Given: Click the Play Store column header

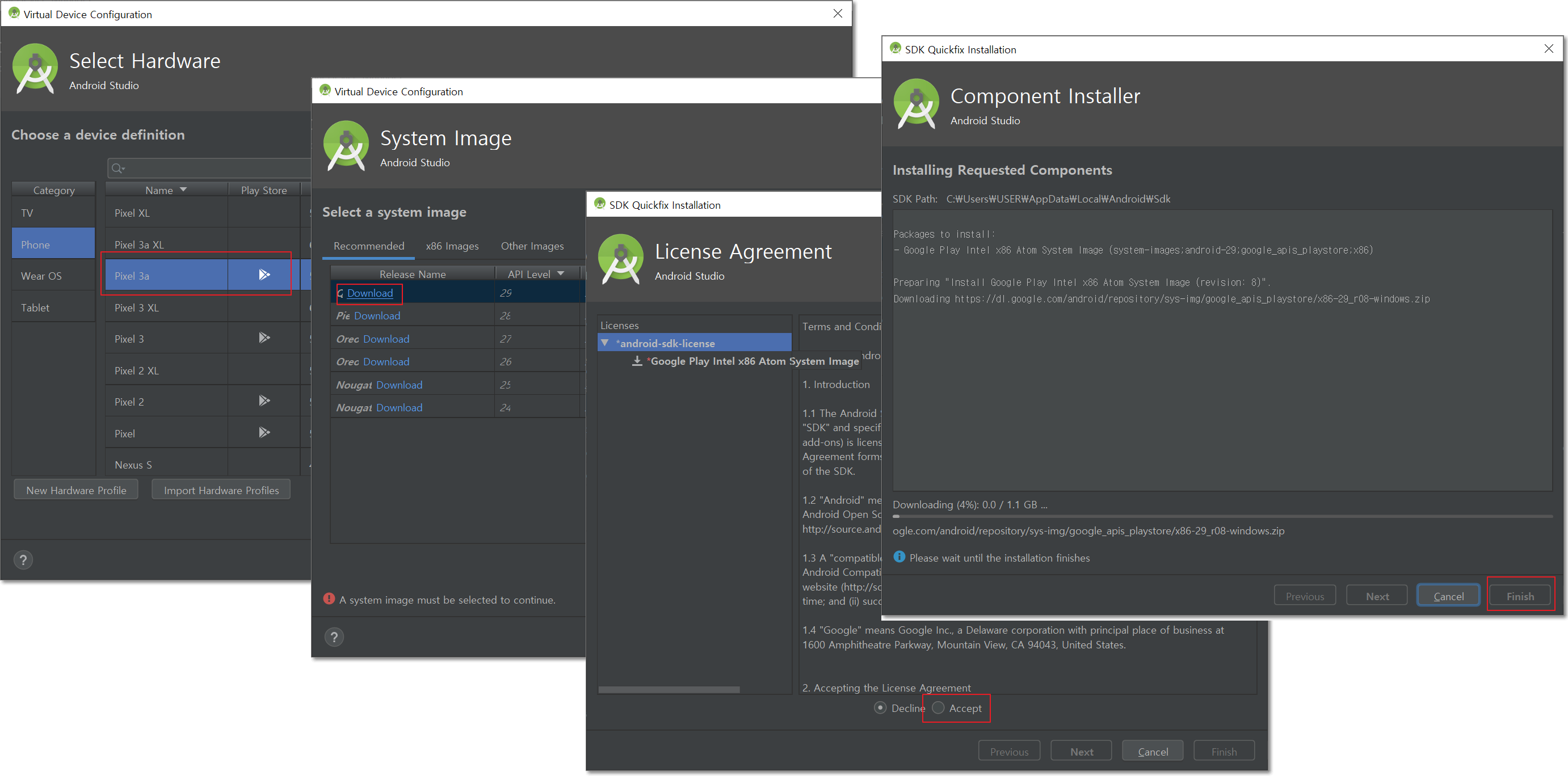Looking at the screenshot, I should click(263, 190).
